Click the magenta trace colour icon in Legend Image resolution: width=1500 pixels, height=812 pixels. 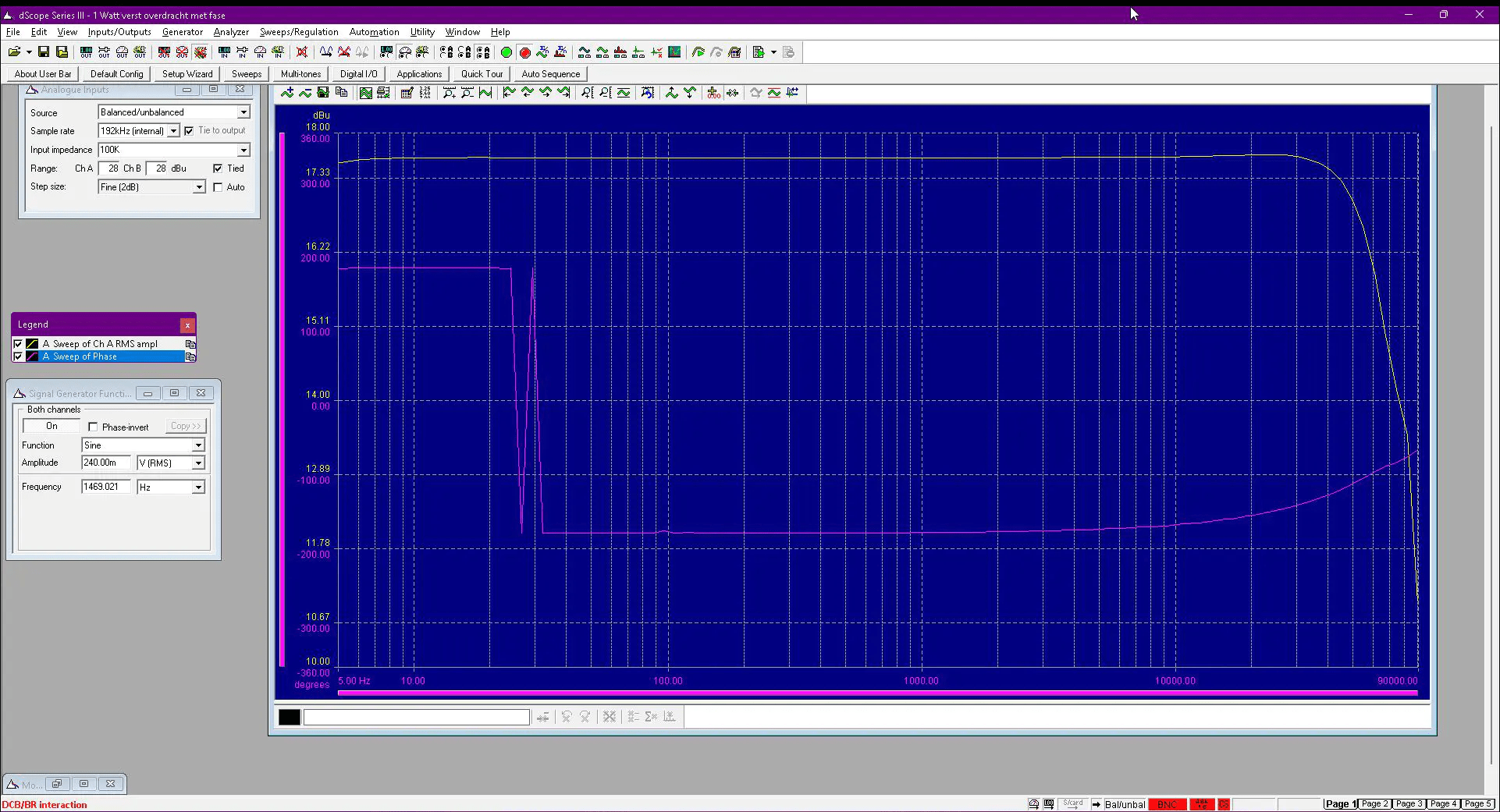coord(32,356)
